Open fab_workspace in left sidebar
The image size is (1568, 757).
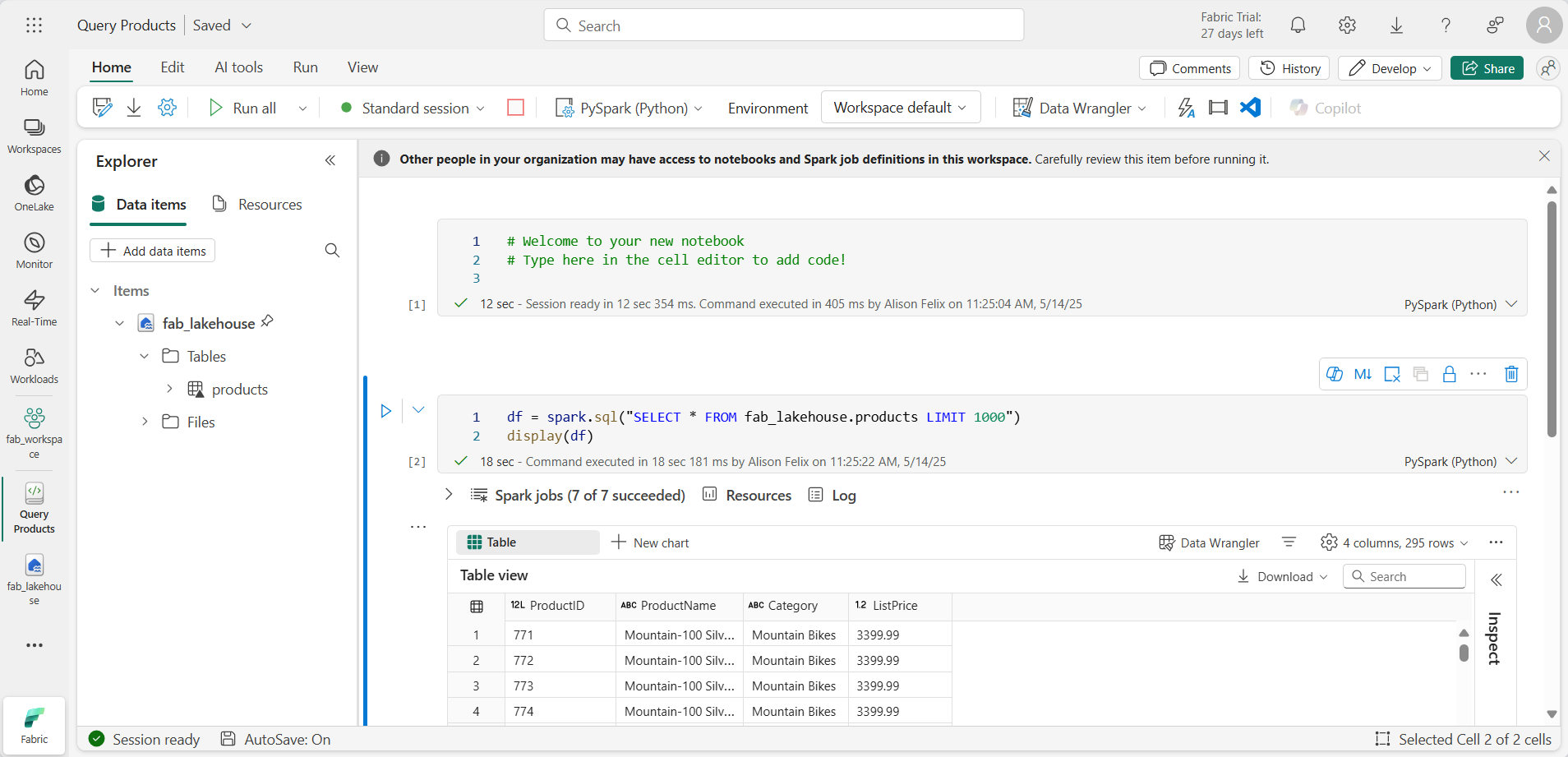tap(35, 432)
